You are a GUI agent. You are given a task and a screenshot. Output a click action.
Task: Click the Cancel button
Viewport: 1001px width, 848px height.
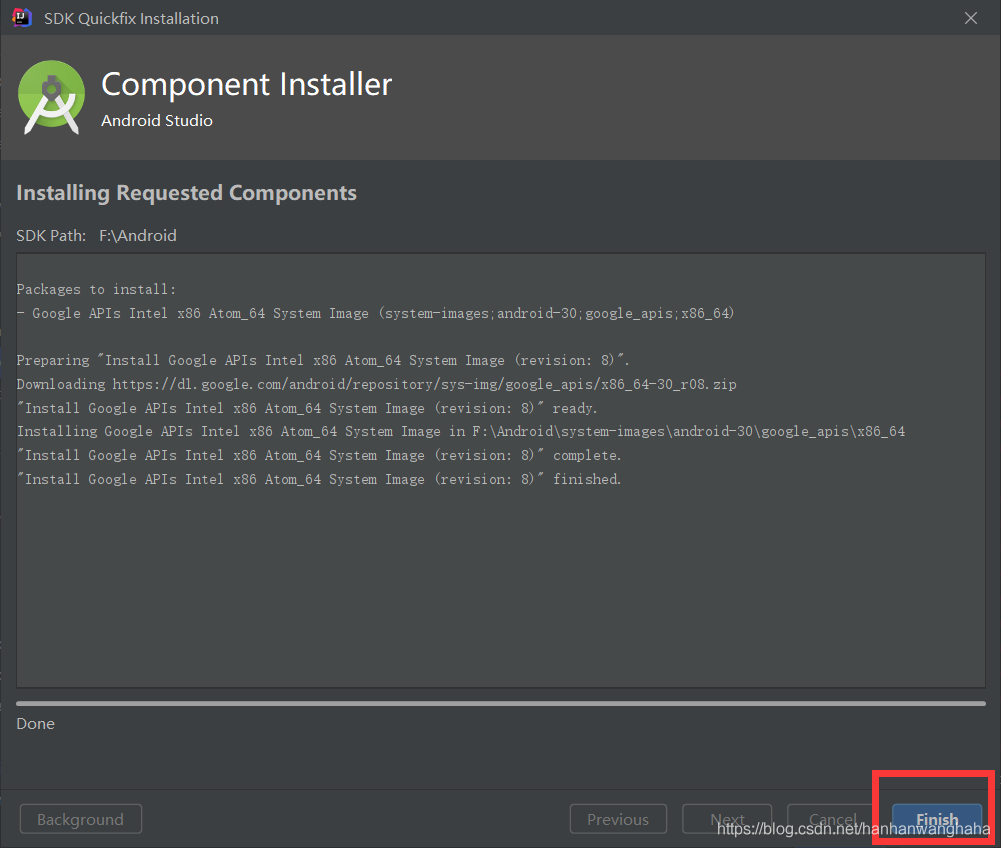pyautogui.click(x=833, y=819)
